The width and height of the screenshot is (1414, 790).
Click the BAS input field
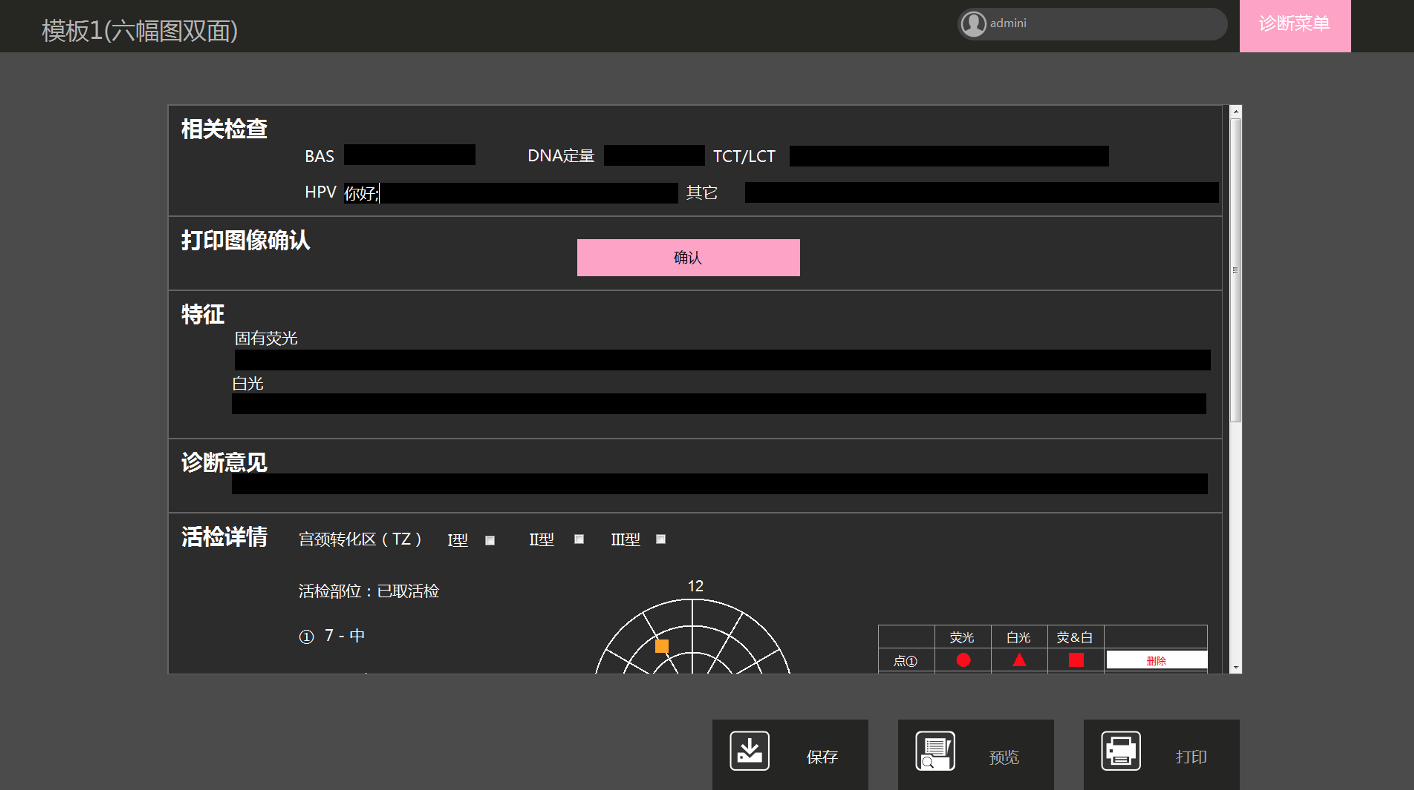[x=410, y=155]
